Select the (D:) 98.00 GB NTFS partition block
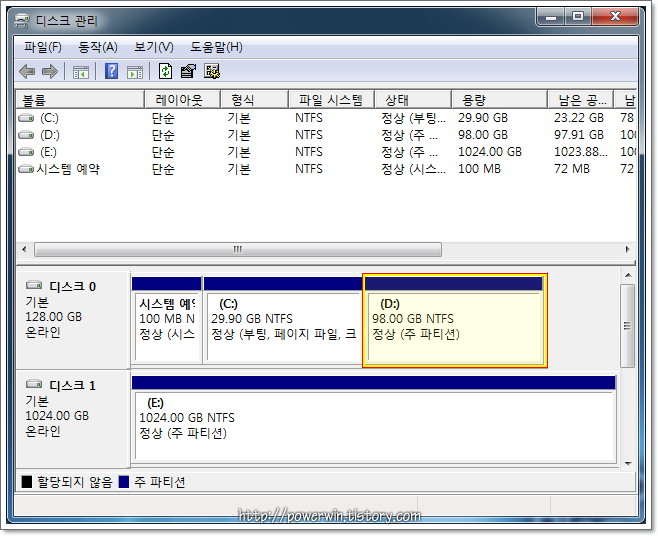The image size is (658, 536). click(455, 320)
